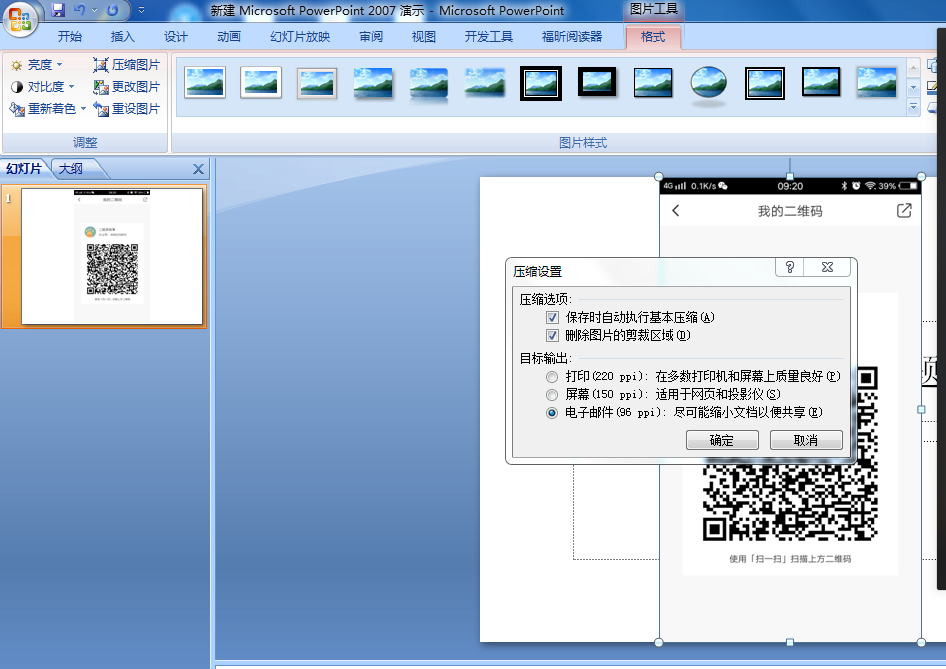Open the Undo history dropdown arrow
Viewport: 946px width, 669px height.
point(94,10)
